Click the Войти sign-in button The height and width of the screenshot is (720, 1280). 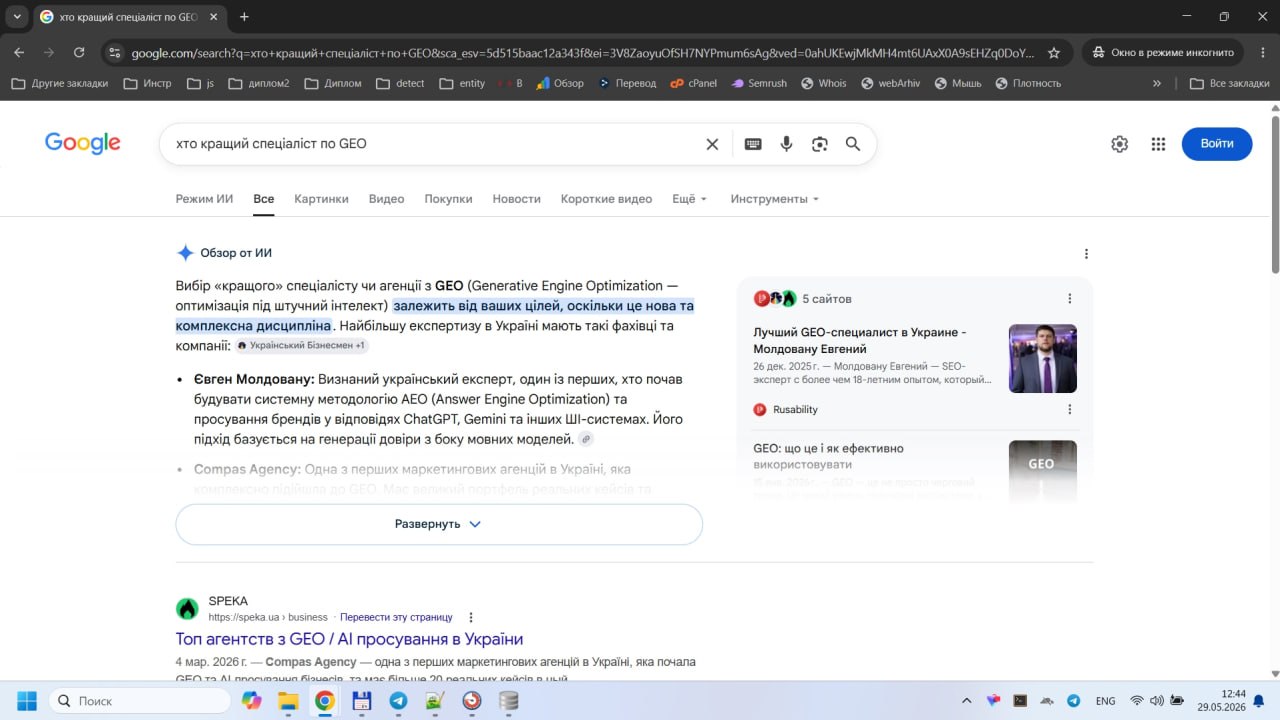click(x=1217, y=144)
